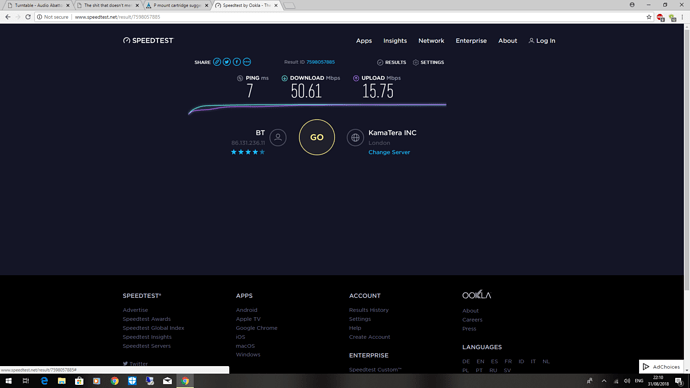Open Microsoft Store from taskbar
This screenshot has height=388, width=690.
tap(79, 381)
